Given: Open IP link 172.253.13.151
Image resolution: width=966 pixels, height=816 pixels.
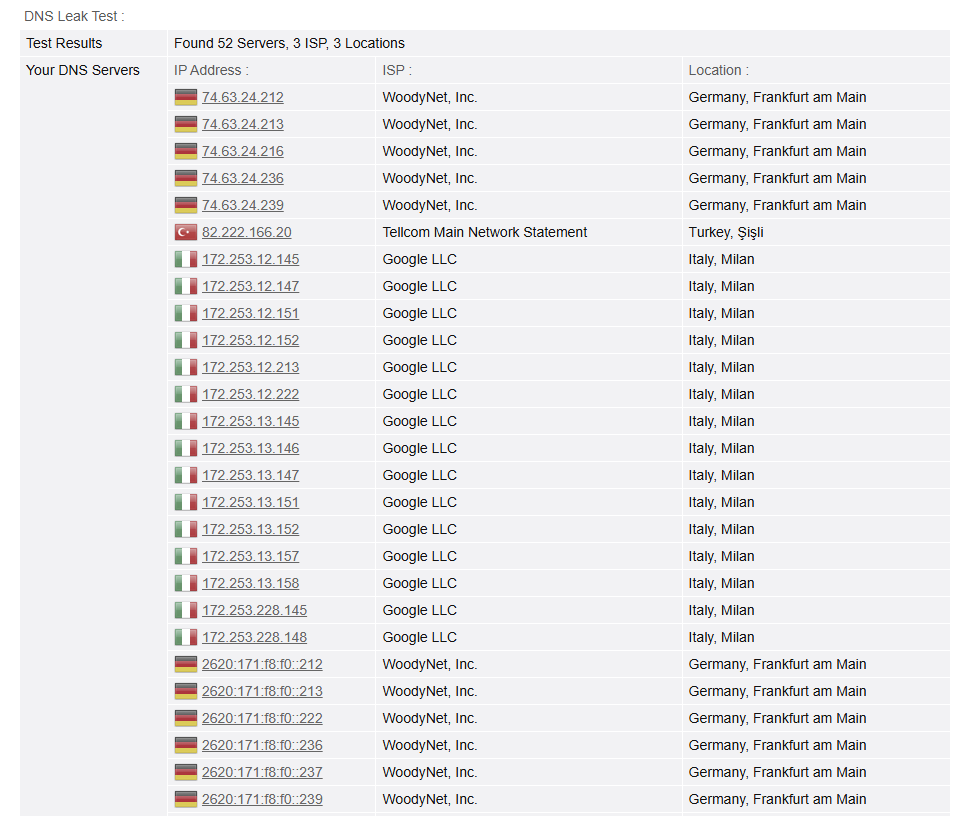Looking at the screenshot, I should pos(251,503).
